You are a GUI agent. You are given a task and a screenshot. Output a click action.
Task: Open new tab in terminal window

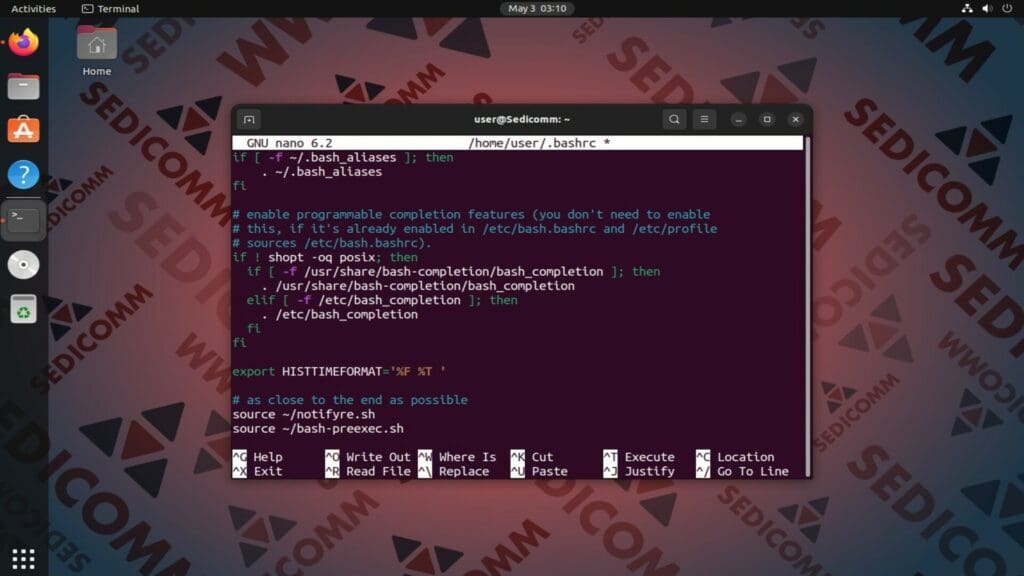point(249,120)
